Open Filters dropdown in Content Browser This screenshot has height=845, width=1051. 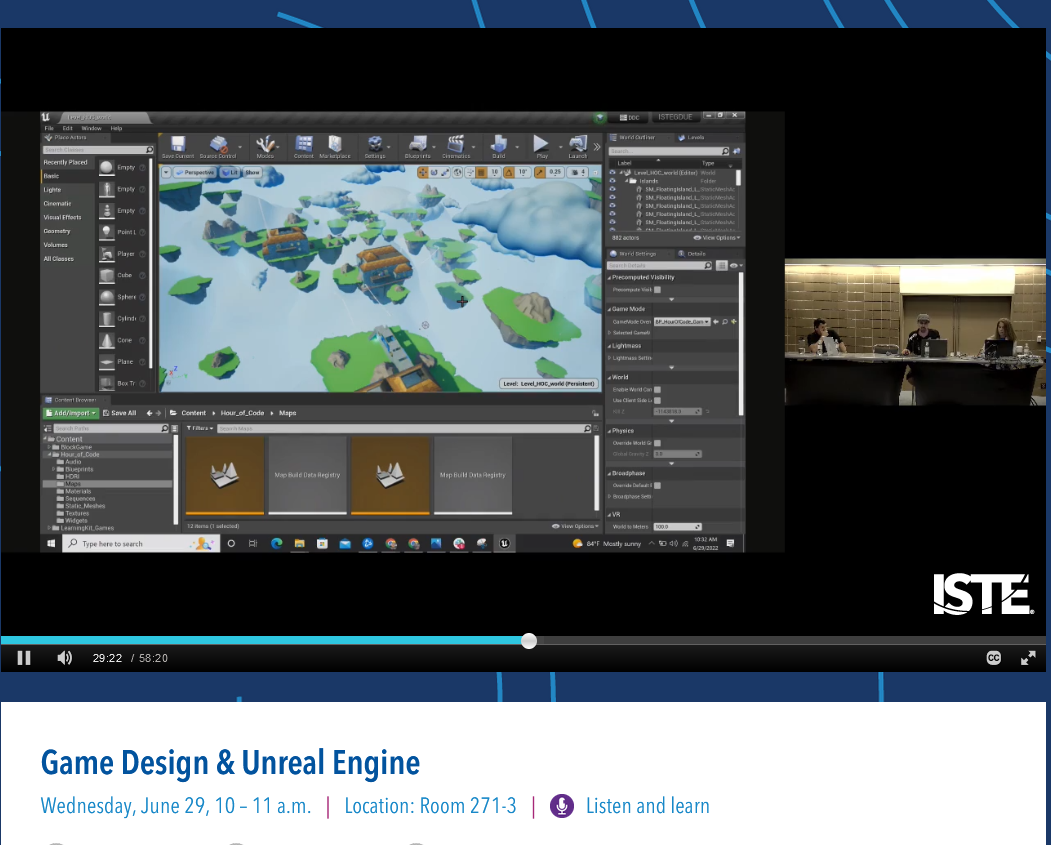(x=200, y=428)
